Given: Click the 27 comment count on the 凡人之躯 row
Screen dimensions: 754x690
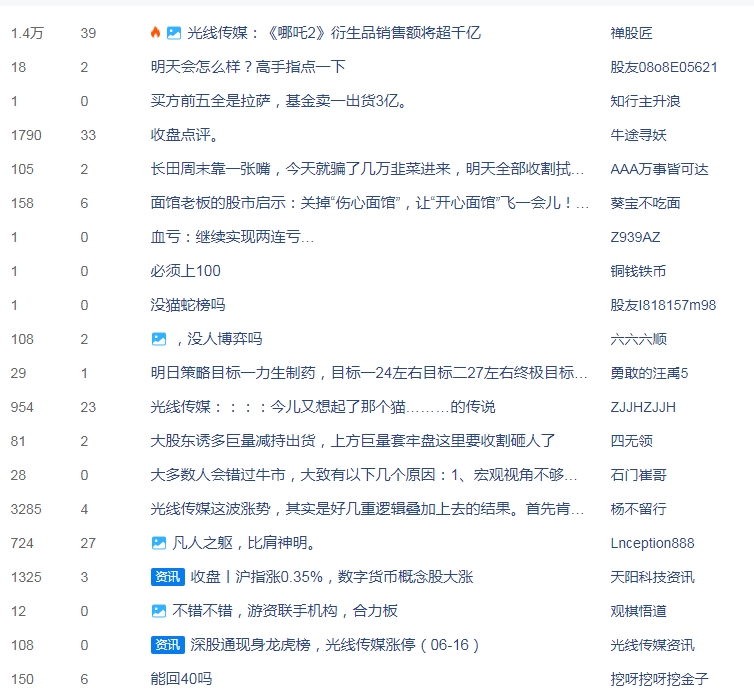Looking at the screenshot, I should [x=88, y=543].
